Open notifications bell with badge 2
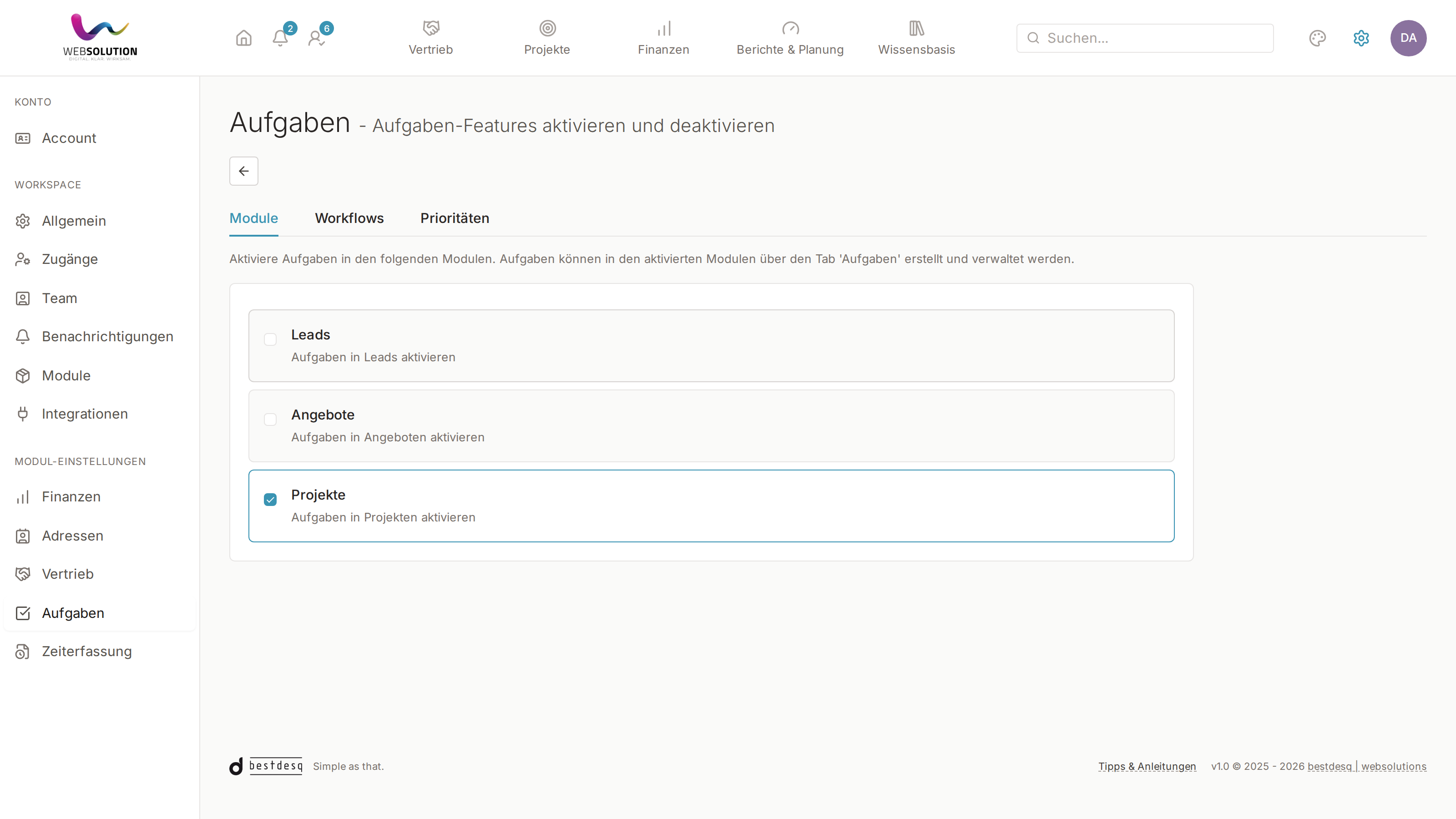This screenshot has height=819, width=1456. coord(280,38)
